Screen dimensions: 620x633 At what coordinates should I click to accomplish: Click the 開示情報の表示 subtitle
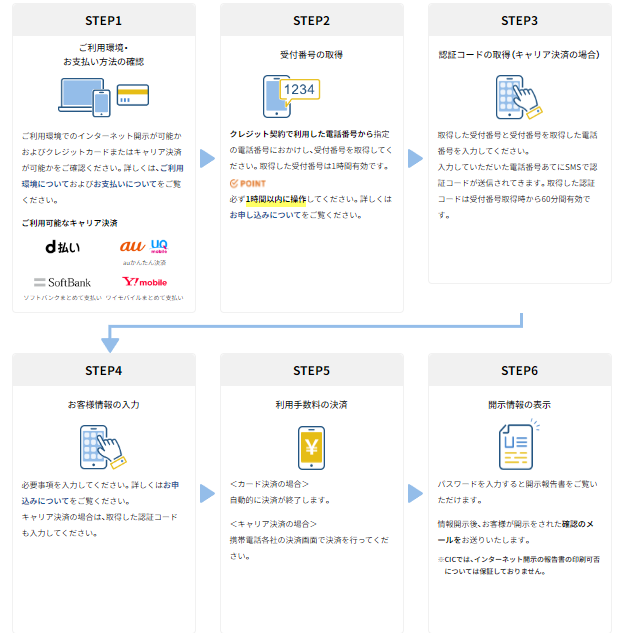tap(519, 405)
